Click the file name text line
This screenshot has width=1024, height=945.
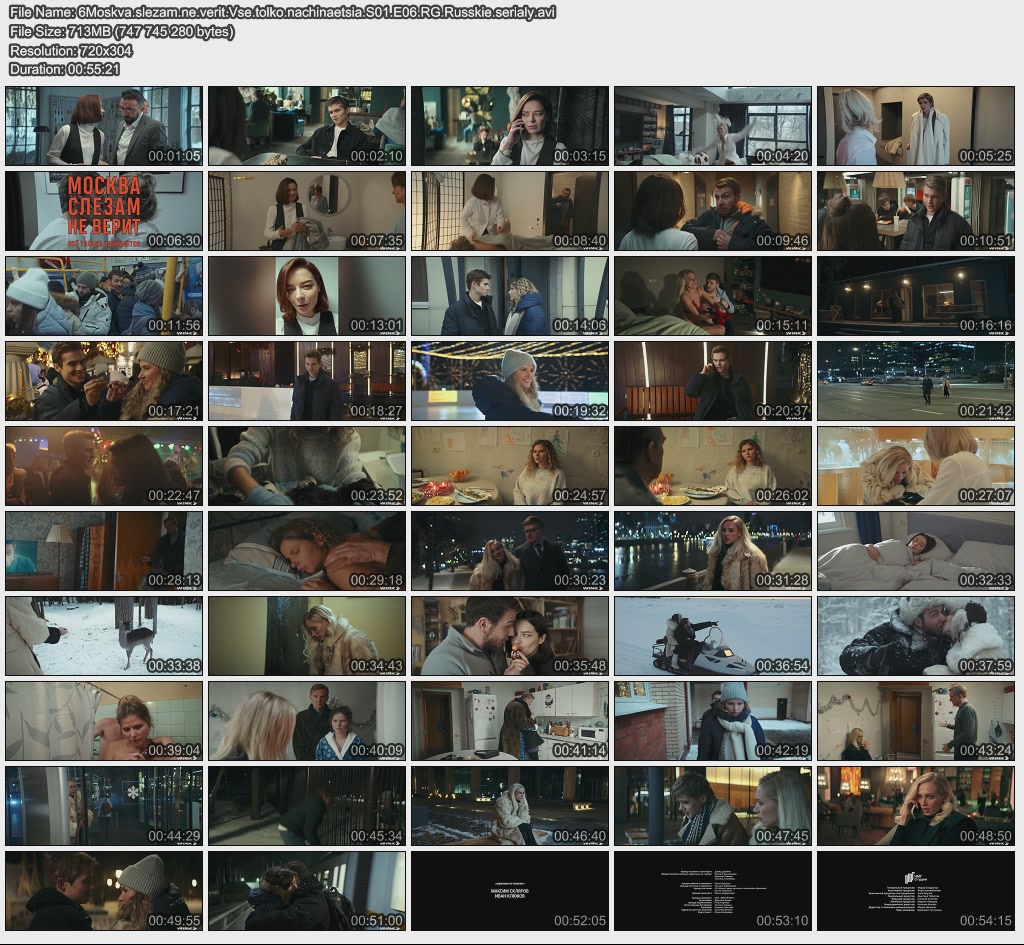(282, 12)
